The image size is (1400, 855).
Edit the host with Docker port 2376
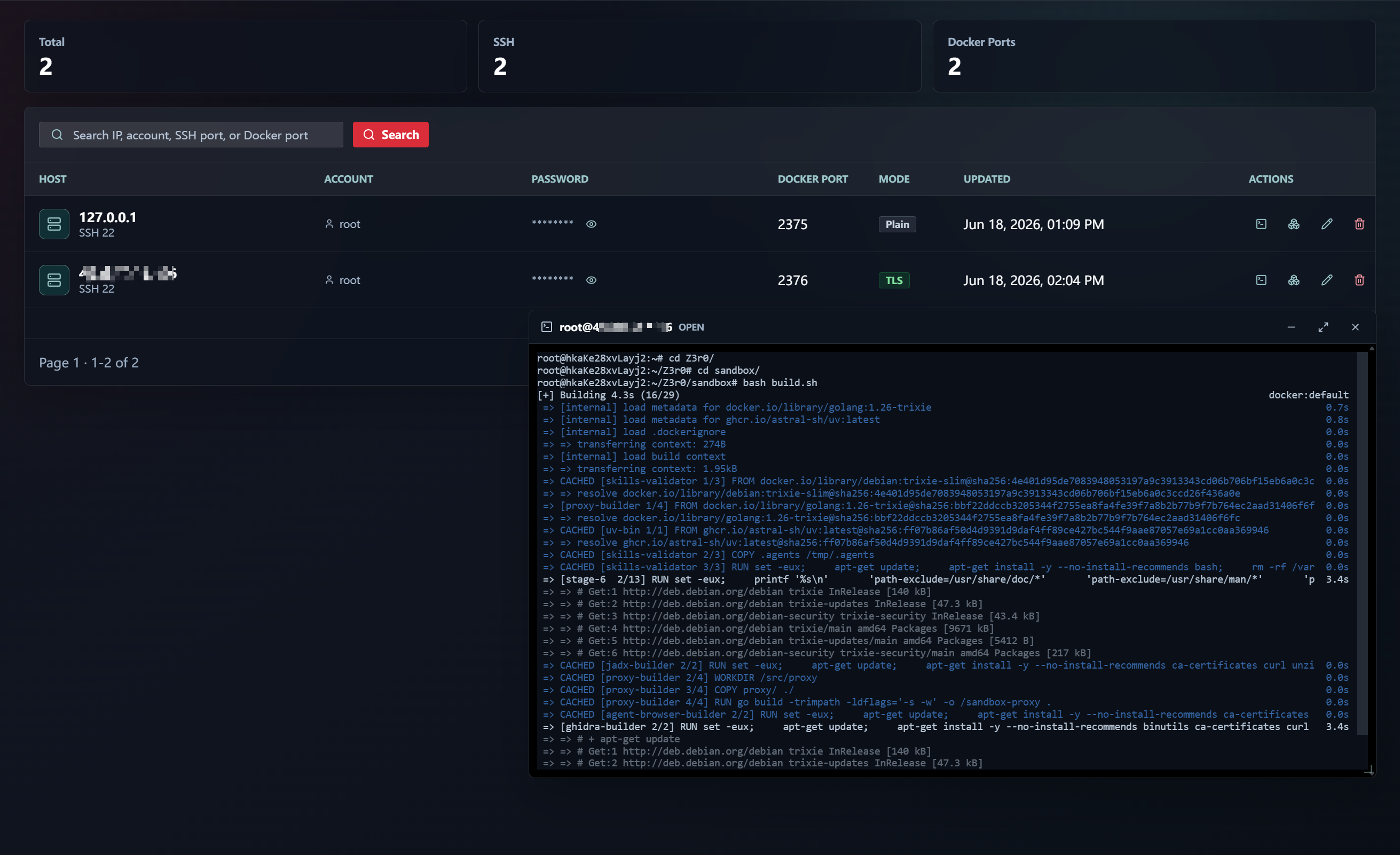(x=1327, y=280)
